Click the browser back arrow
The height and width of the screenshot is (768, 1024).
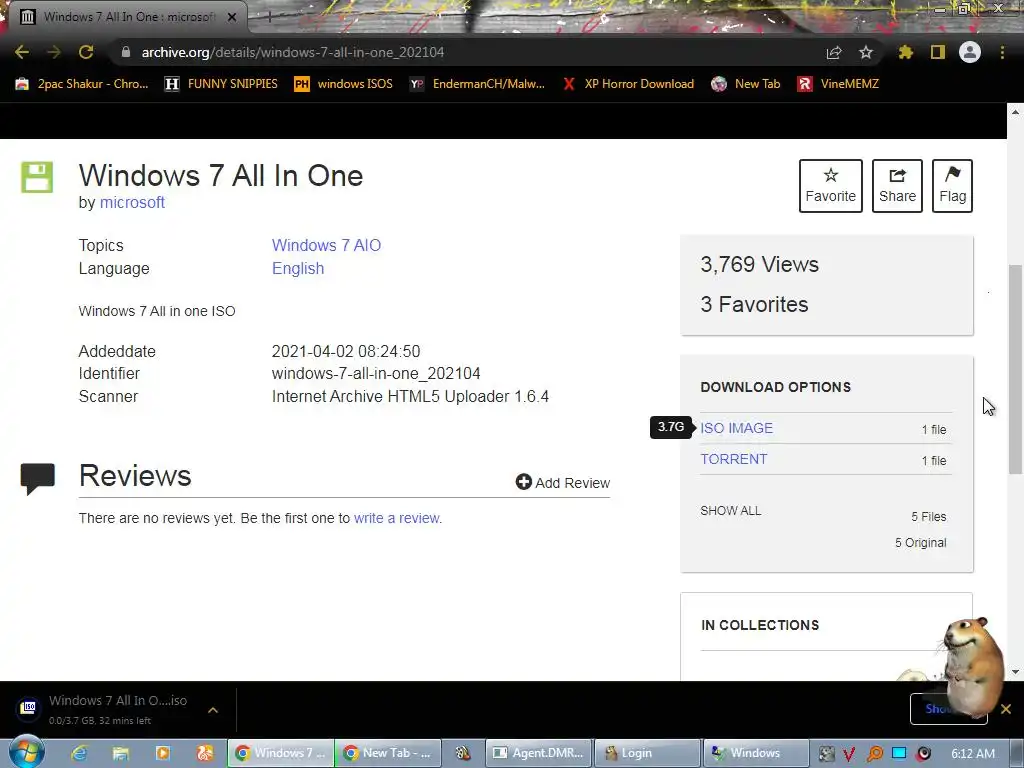tap(22, 52)
